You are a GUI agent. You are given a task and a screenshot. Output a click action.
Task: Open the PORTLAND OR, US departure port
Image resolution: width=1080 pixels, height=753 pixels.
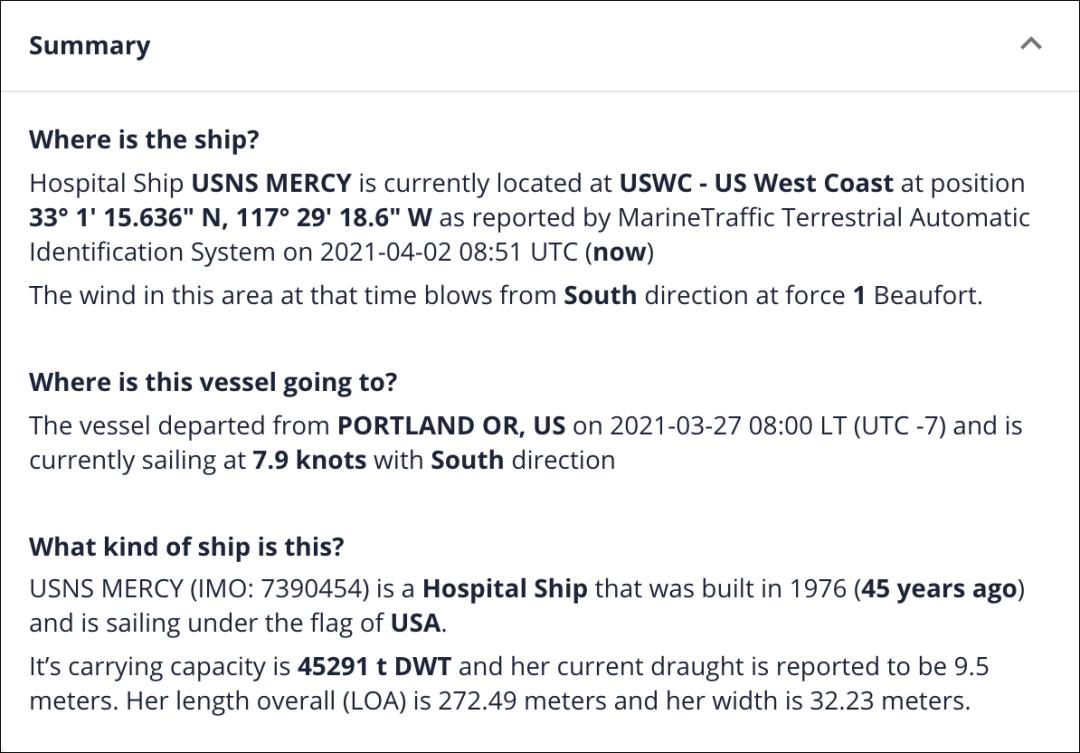(451, 426)
